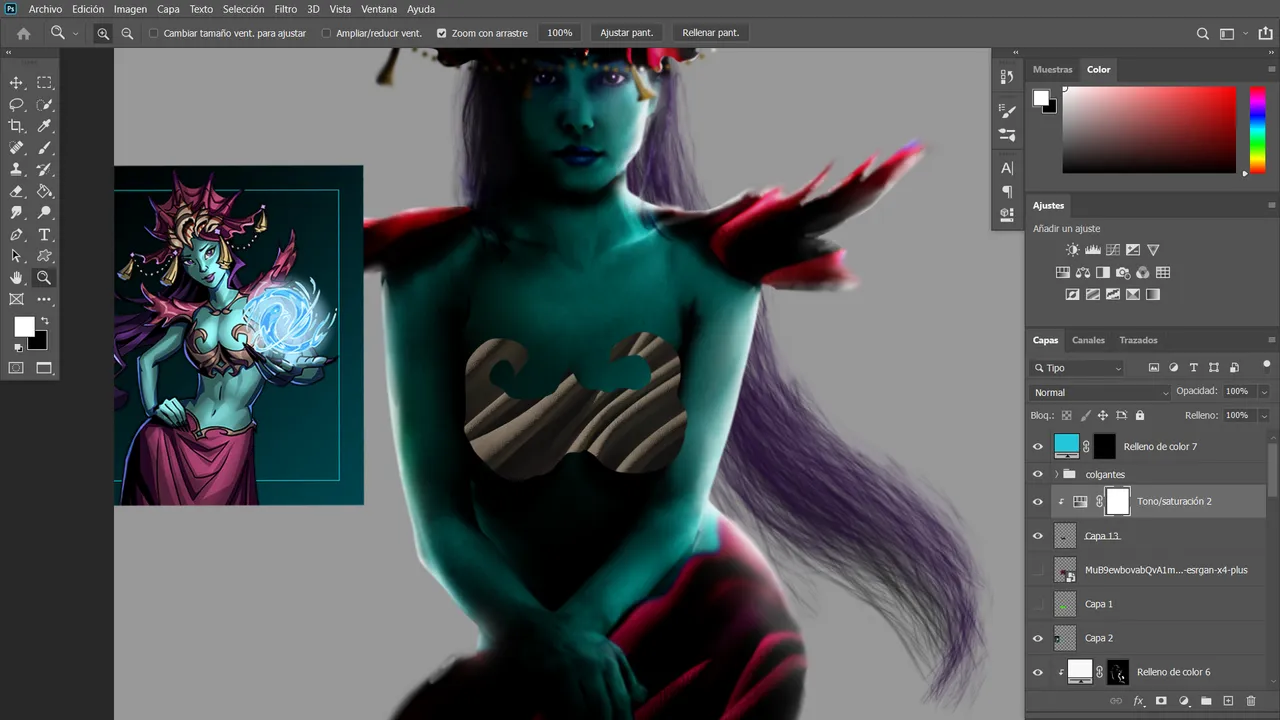Add a Curves adjustment
This screenshot has height=720, width=1280.
1112,250
